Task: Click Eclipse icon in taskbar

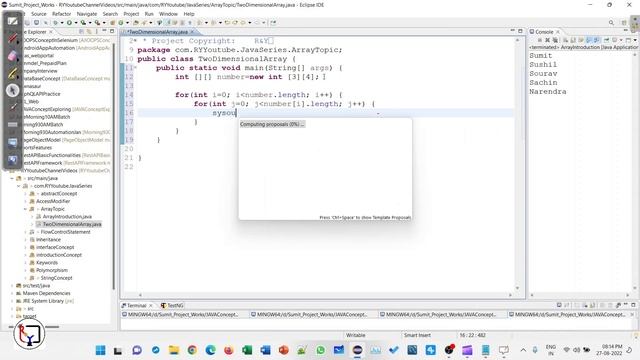Action: [357, 350]
